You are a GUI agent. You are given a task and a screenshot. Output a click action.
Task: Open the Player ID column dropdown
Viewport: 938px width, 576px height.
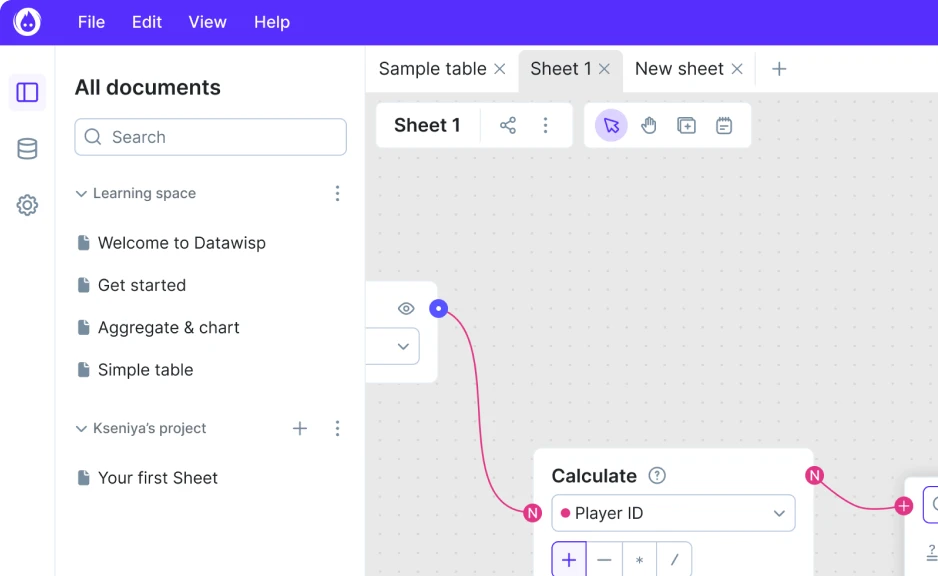pyautogui.click(x=673, y=513)
